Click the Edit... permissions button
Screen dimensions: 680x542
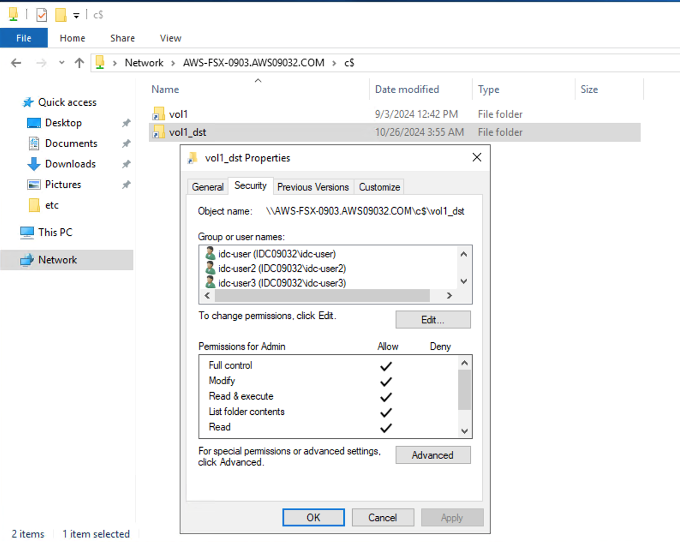[x=433, y=320]
